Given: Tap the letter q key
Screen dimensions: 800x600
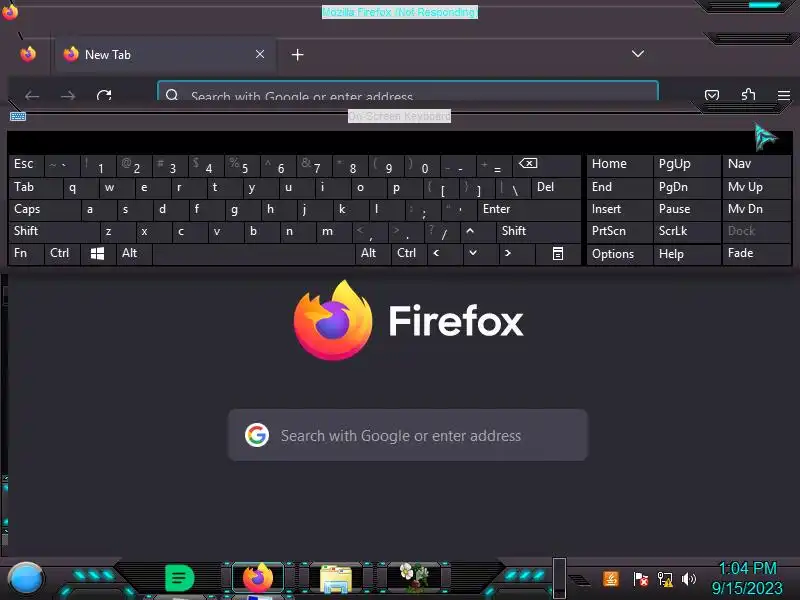Looking at the screenshot, I should 81,187.
